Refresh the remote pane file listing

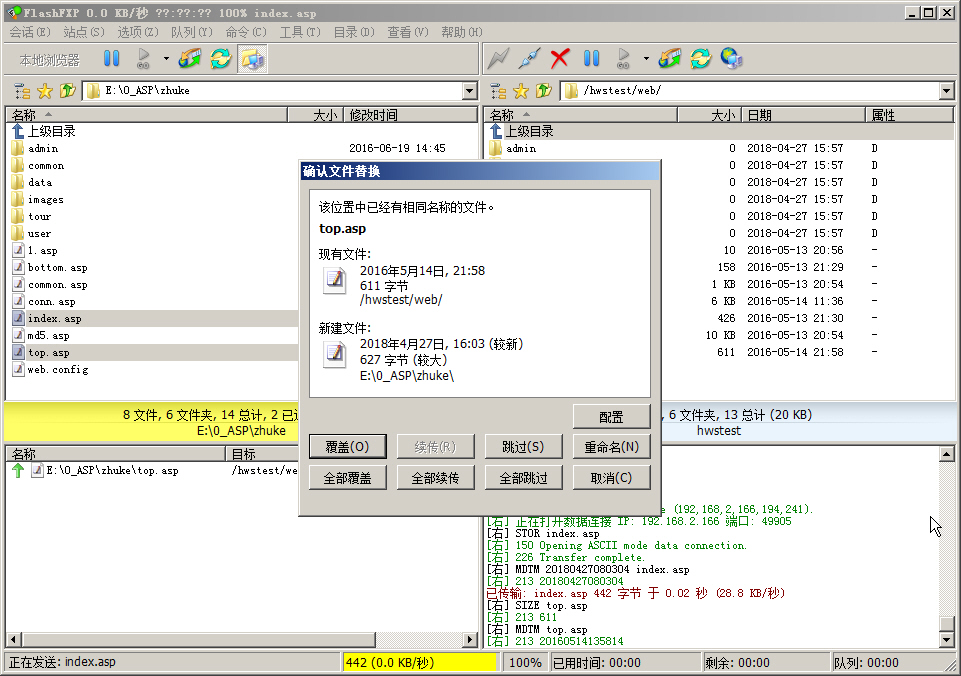coord(701,59)
